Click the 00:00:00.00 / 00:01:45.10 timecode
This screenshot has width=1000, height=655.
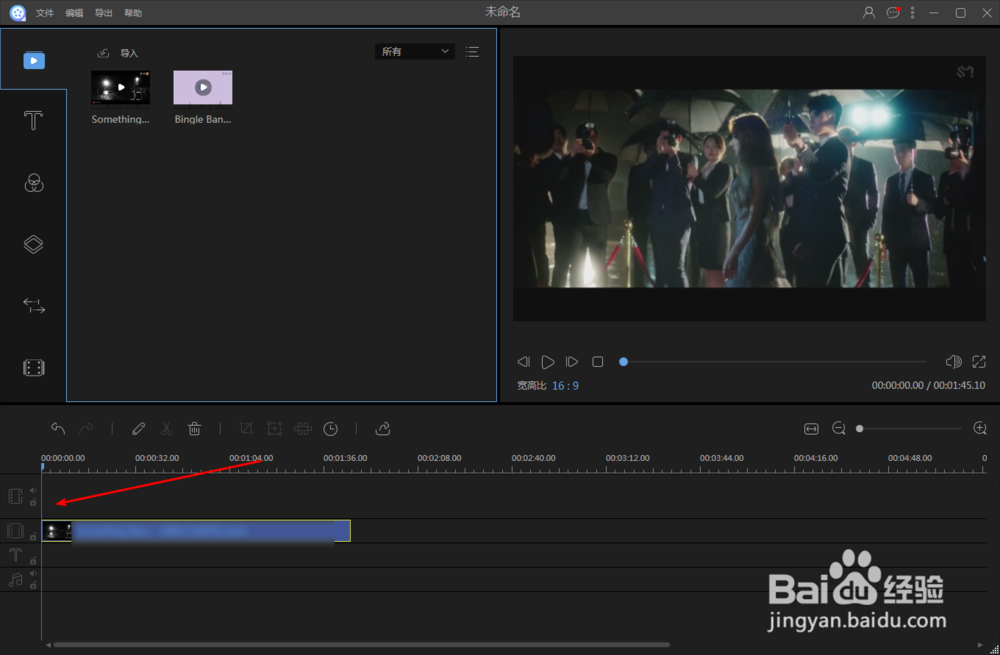(929, 385)
